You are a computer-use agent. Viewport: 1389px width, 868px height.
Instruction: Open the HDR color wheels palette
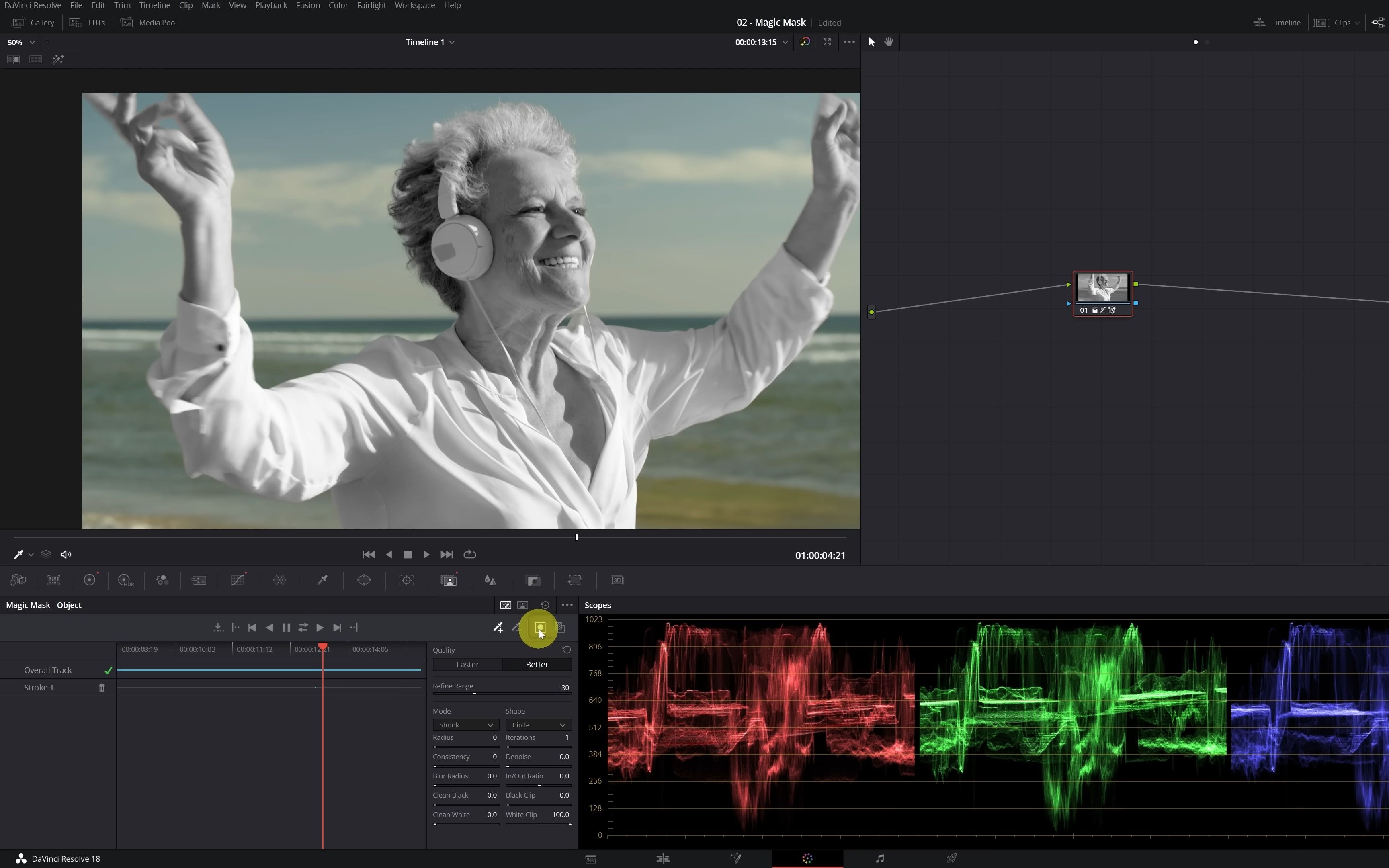[x=125, y=580]
